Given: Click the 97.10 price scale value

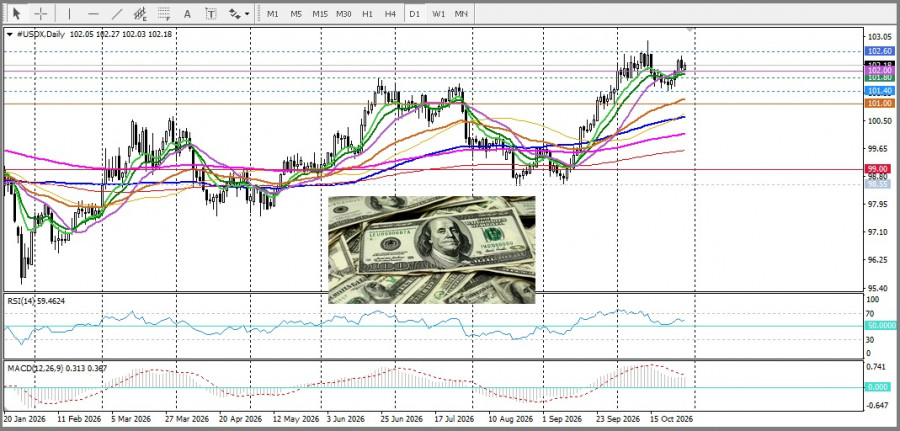Looking at the screenshot, I should click(x=879, y=232).
